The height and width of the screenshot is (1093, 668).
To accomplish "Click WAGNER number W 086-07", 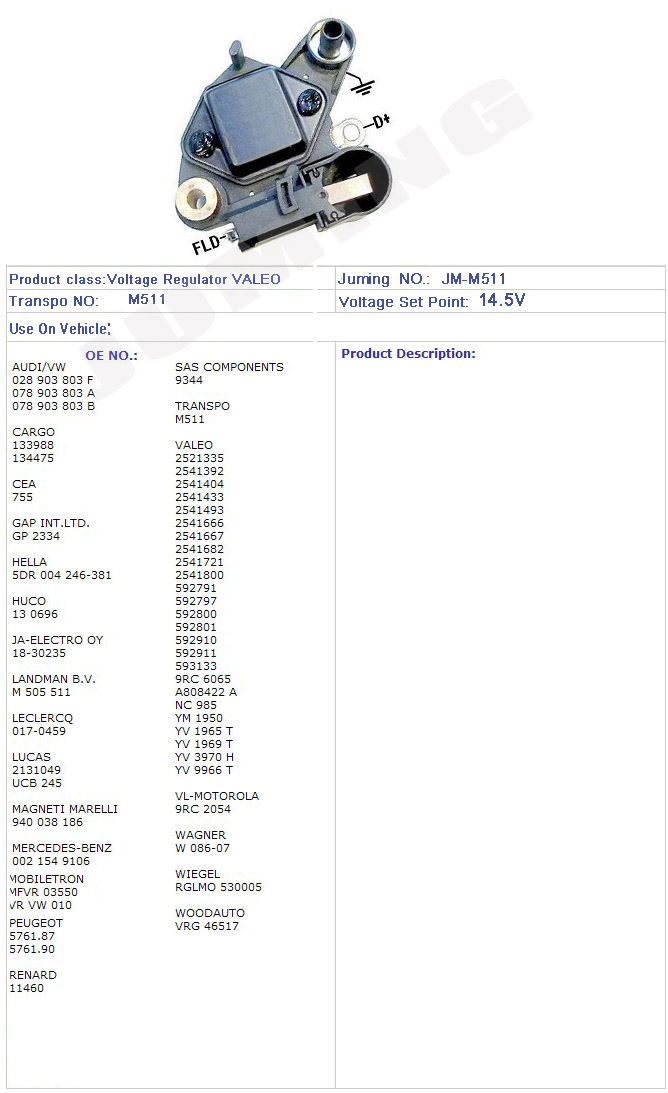I will (202, 848).
